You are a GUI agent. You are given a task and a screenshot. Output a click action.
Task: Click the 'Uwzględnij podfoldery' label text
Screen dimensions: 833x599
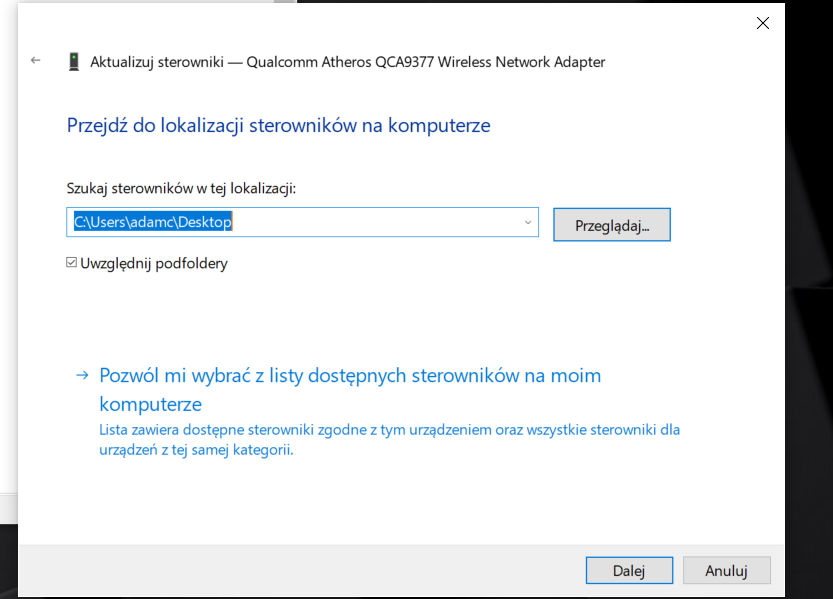pos(154,264)
